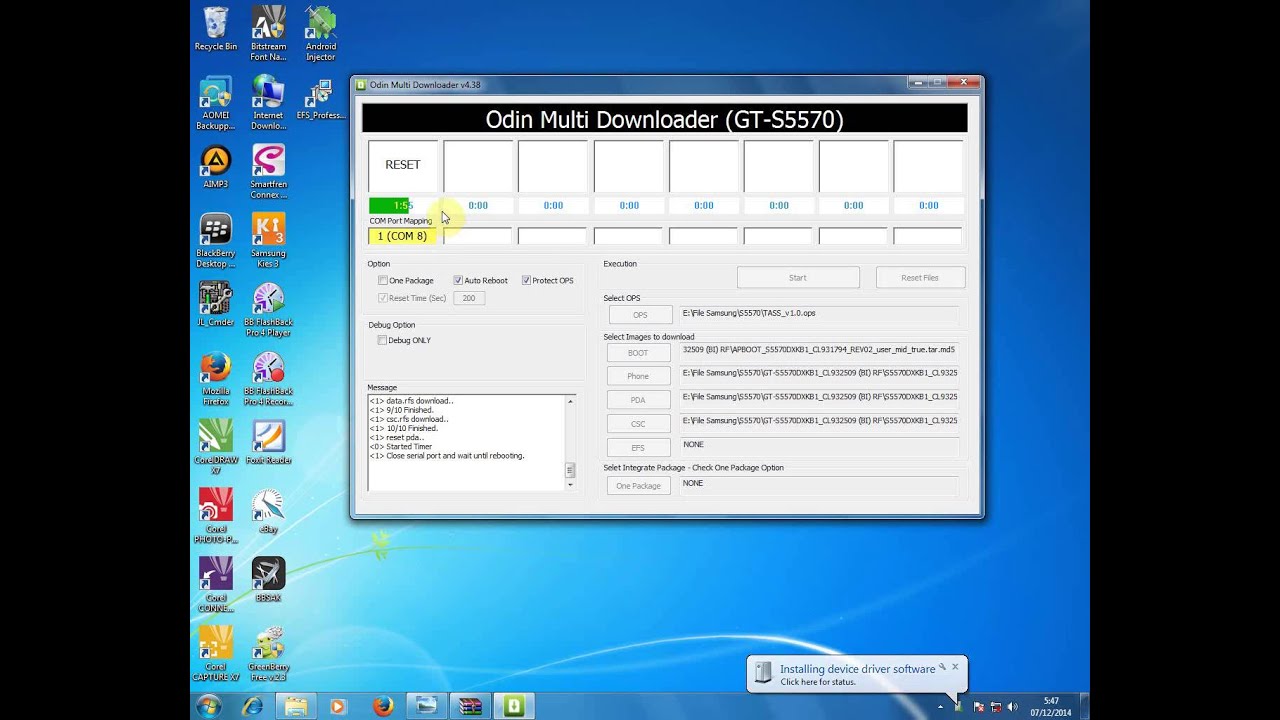The height and width of the screenshot is (720, 1280).
Task: Open EFS_Professional desktop shortcut
Action: pyautogui.click(x=320, y=97)
